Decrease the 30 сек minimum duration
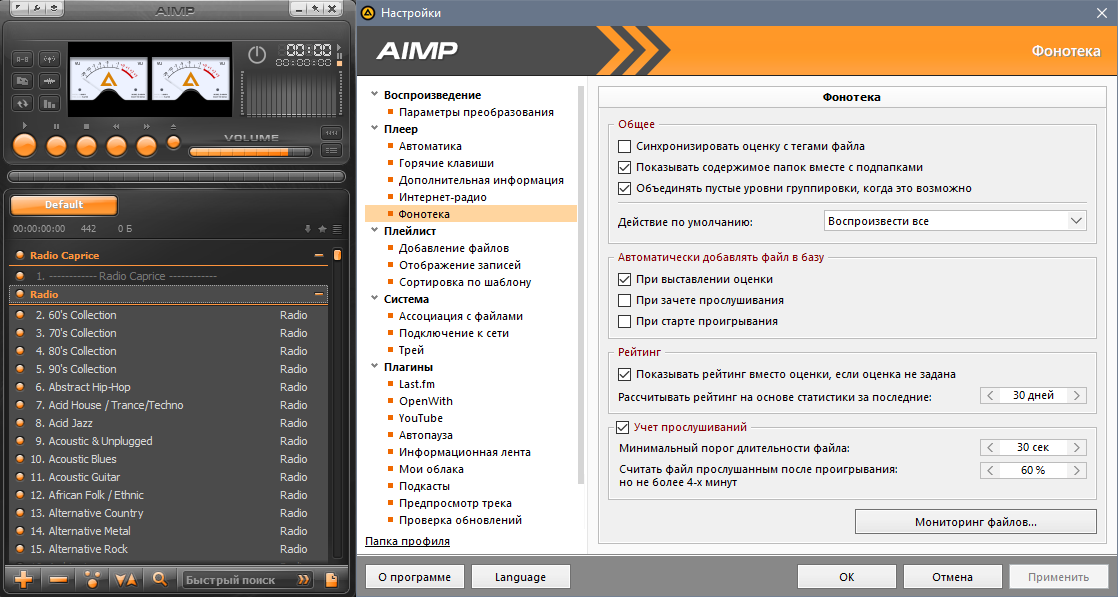1118x597 pixels. coord(990,448)
